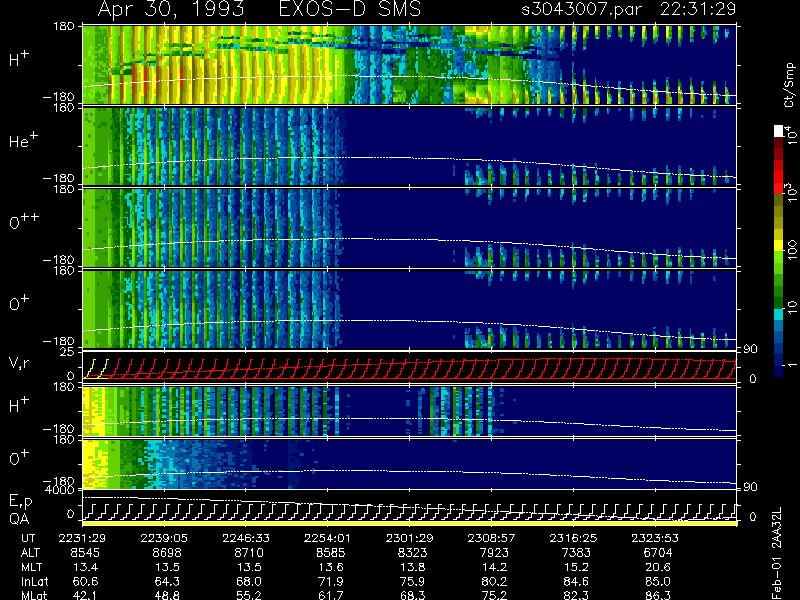800x600 pixels.
Task: Click the 'ALT' row label
Action: click(30, 553)
